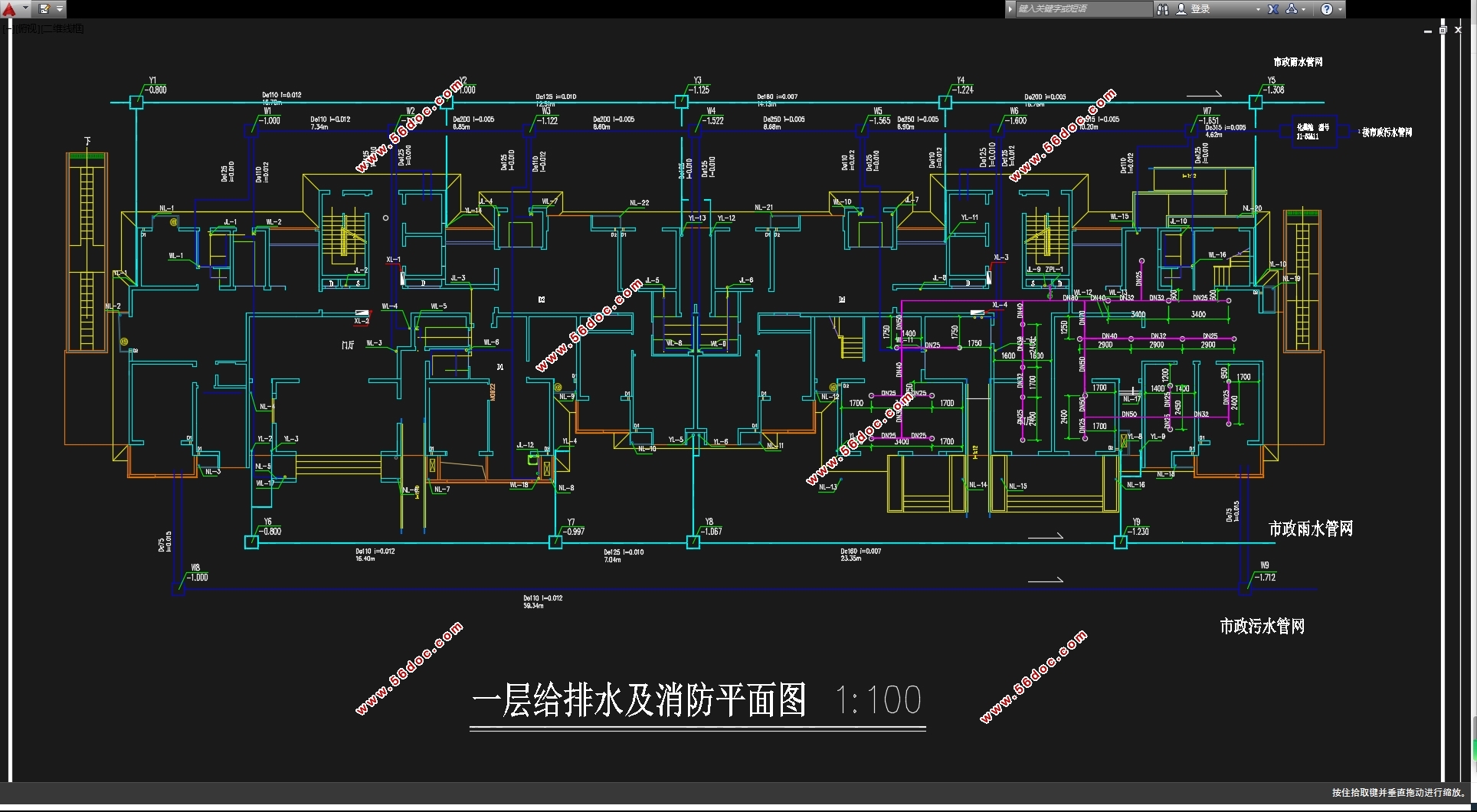Click the binoculars search icon
The height and width of the screenshot is (812, 1477).
click(1162, 9)
